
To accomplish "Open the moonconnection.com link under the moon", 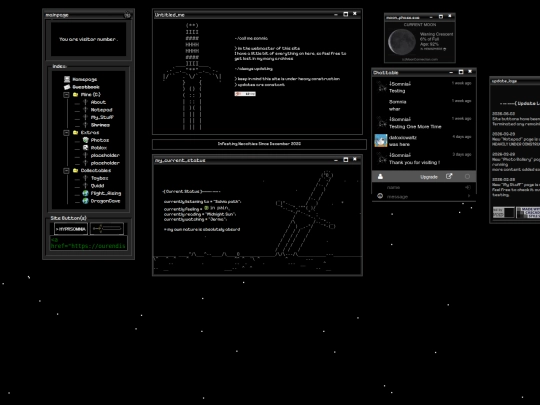I will point(420,60).
